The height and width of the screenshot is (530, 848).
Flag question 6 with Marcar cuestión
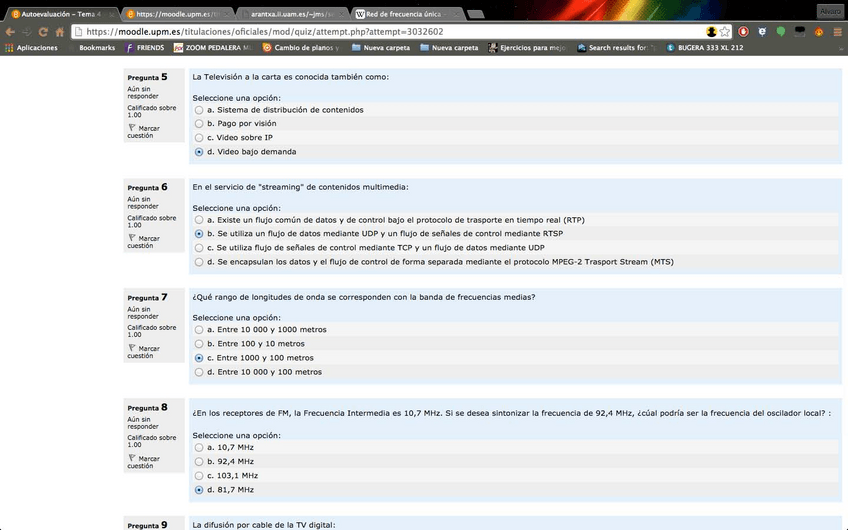pos(144,242)
